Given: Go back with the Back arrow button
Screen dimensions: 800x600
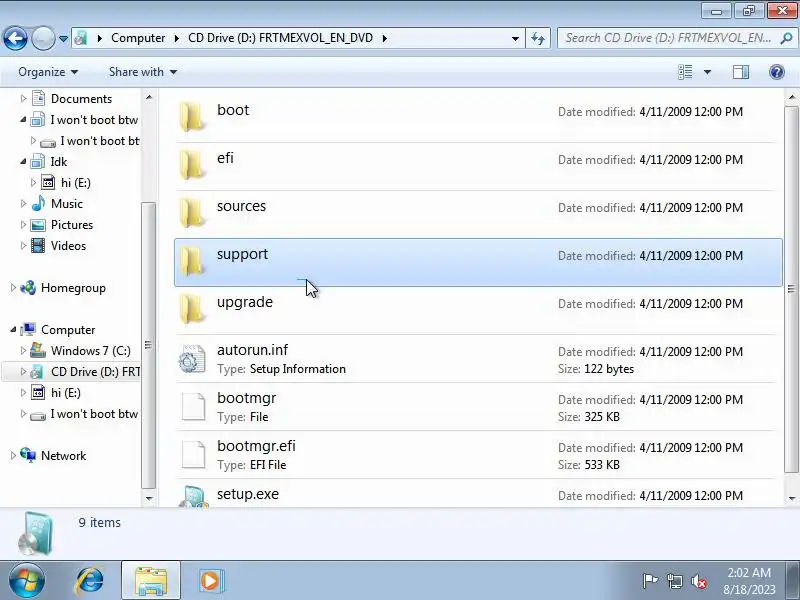Looking at the screenshot, I should pyautogui.click(x=15, y=38).
